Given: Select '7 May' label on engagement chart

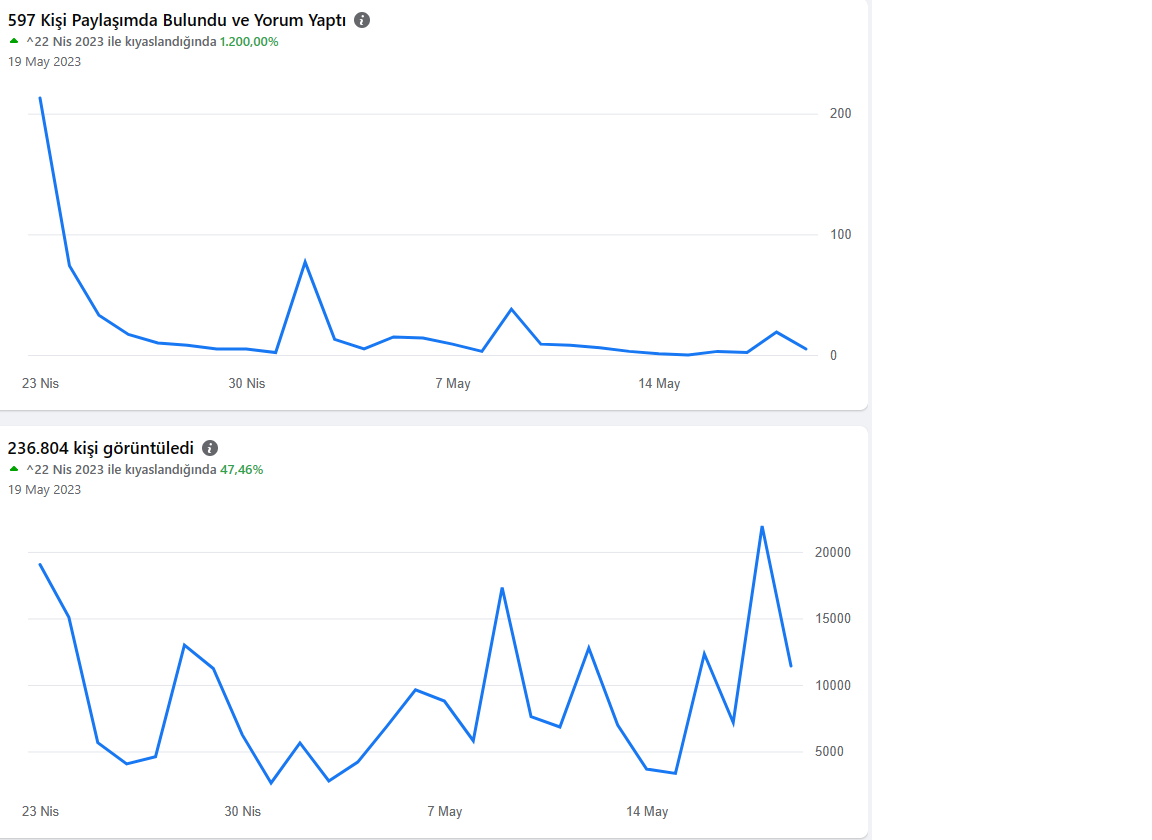Looking at the screenshot, I should [453, 384].
